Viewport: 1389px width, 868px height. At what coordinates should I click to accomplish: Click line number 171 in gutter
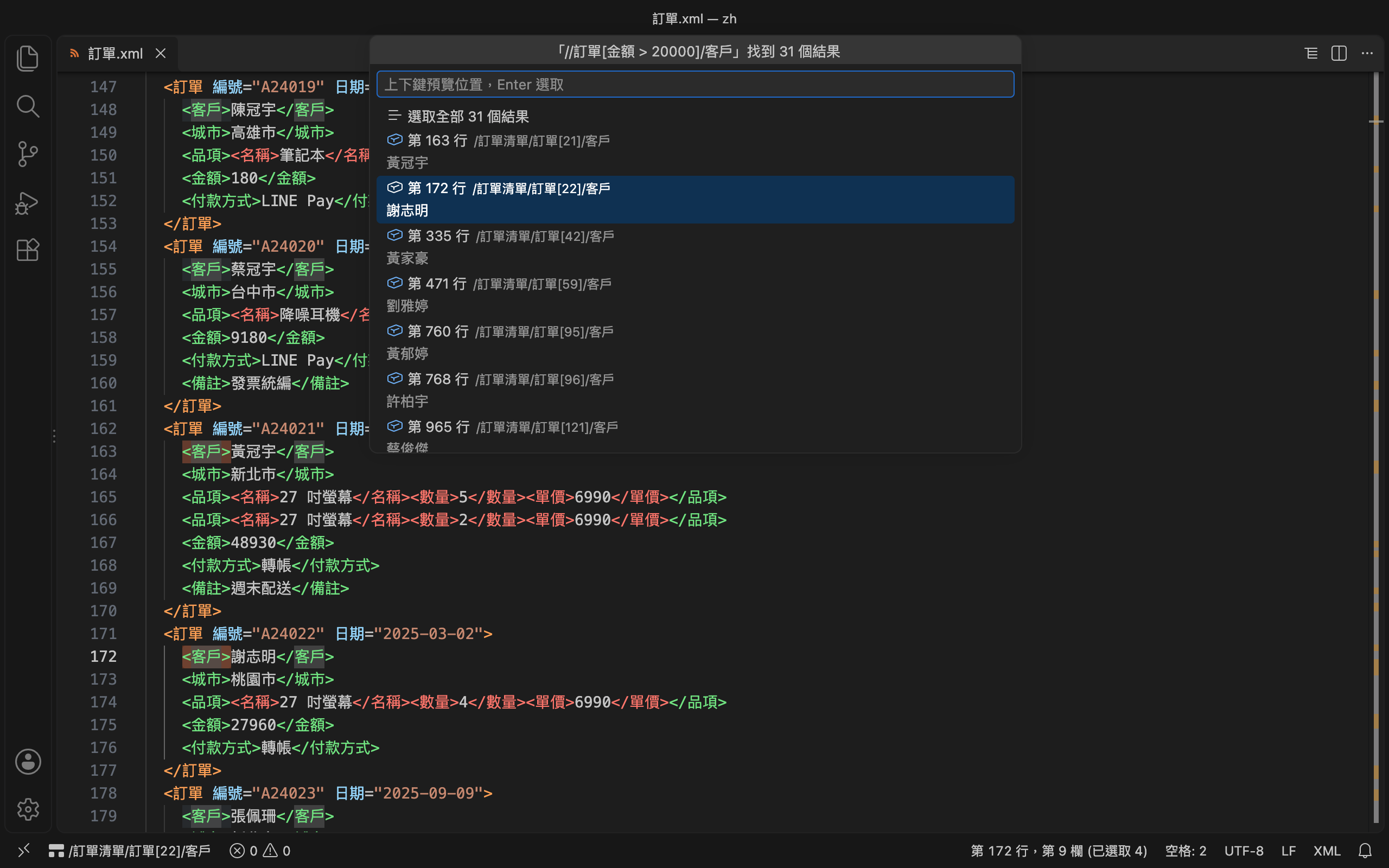103,634
